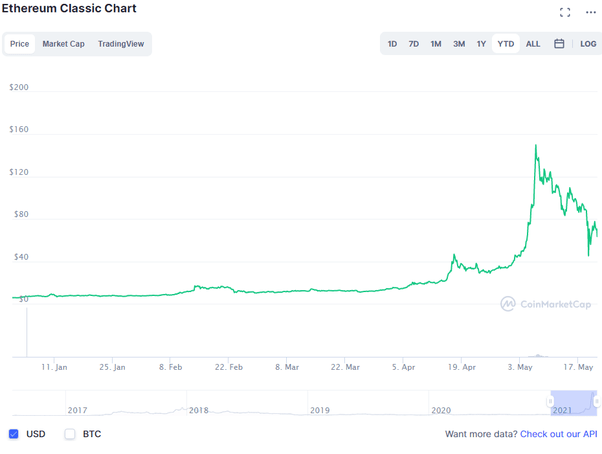Toggle the LOG scale button
The width and height of the screenshot is (602, 454).
588,44
